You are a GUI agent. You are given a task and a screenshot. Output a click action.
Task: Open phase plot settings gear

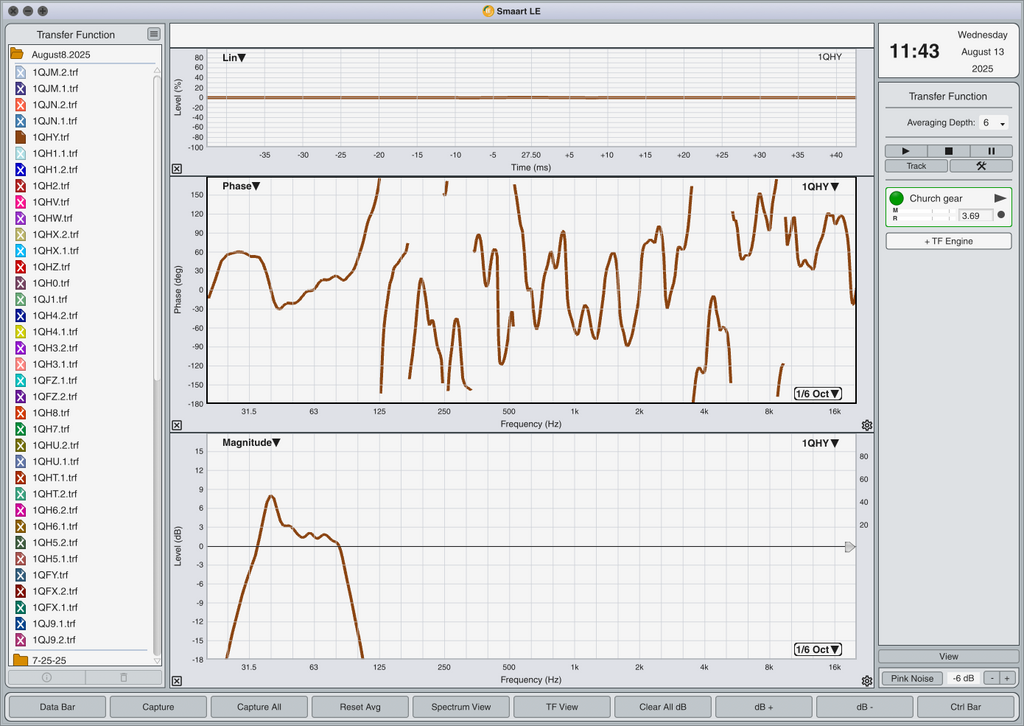(867, 425)
